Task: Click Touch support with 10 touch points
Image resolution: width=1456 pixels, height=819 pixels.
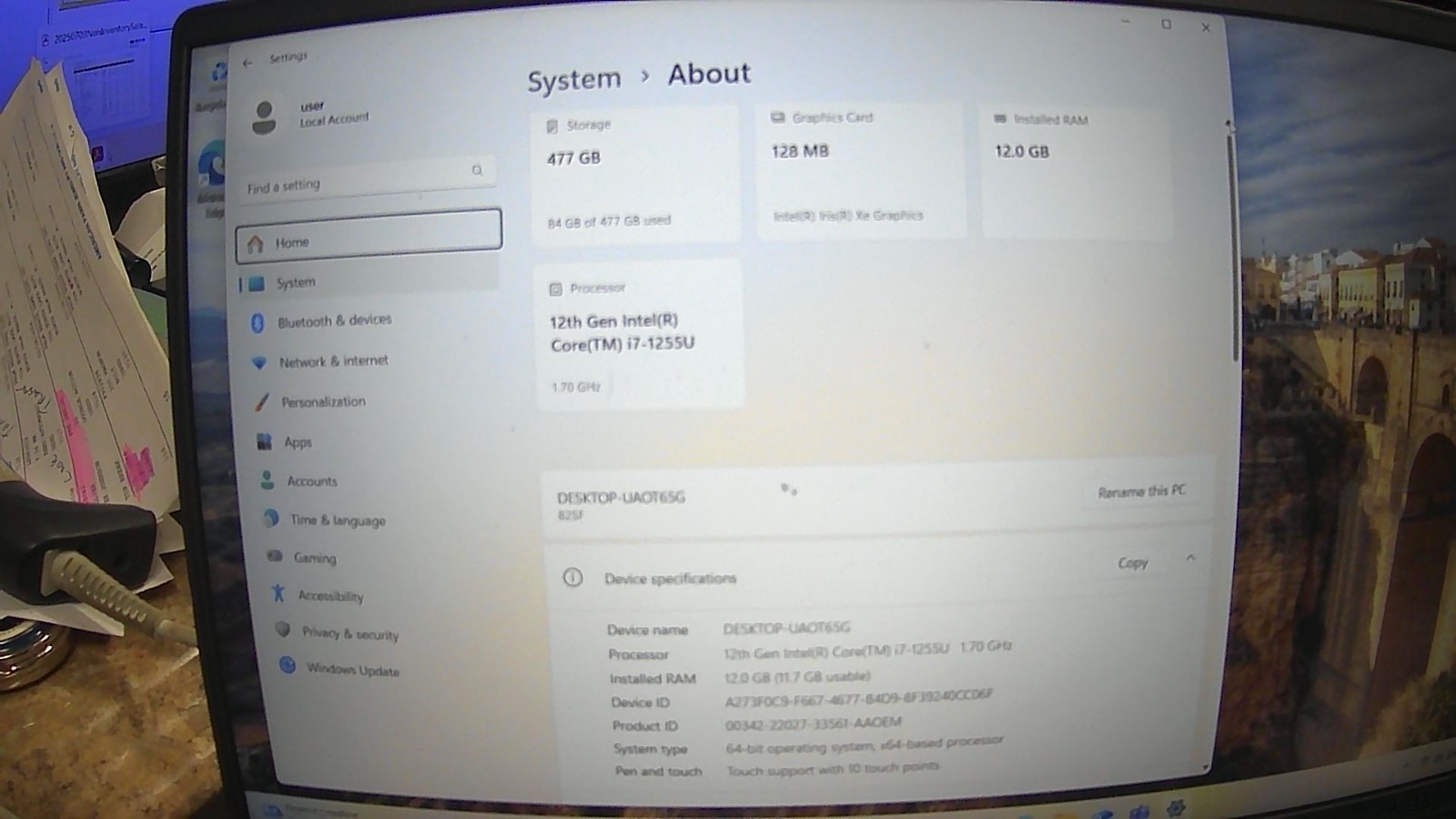Action: [x=833, y=769]
